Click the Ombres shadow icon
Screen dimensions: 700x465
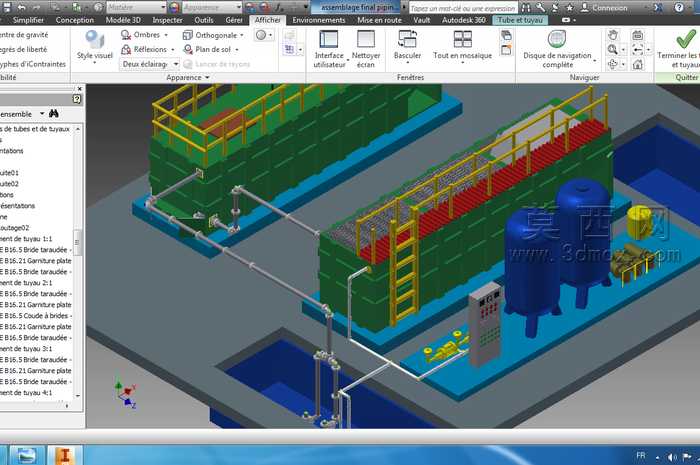[126, 35]
